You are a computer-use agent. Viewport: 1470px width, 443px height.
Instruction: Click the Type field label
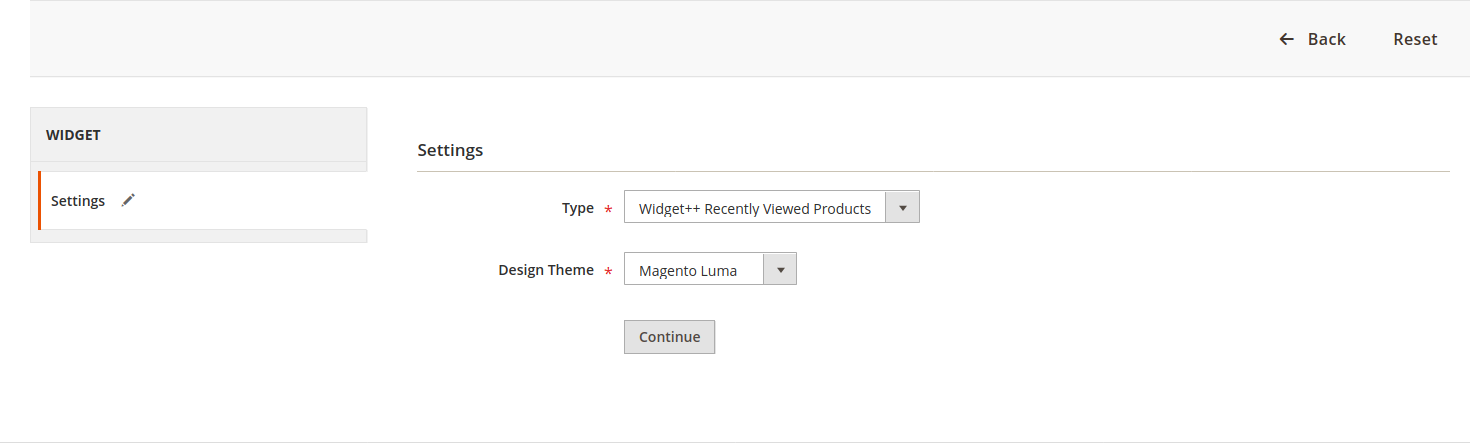[578, 208]
